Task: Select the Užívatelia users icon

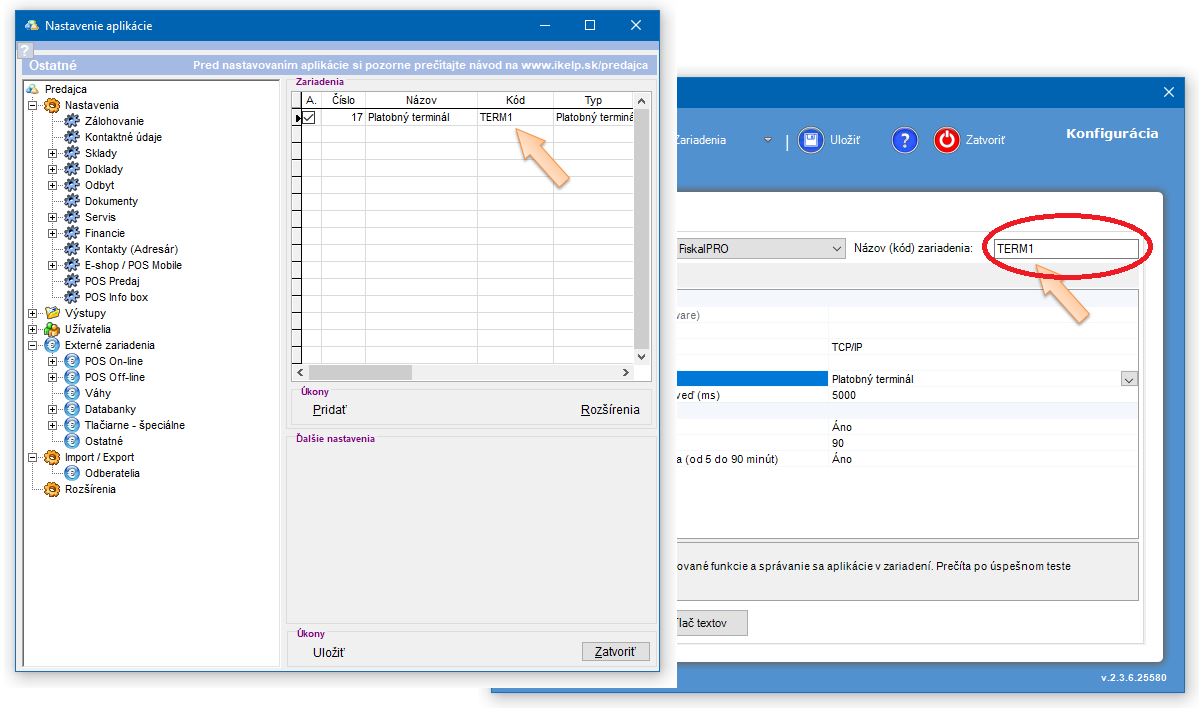Action: coord(52,329)
